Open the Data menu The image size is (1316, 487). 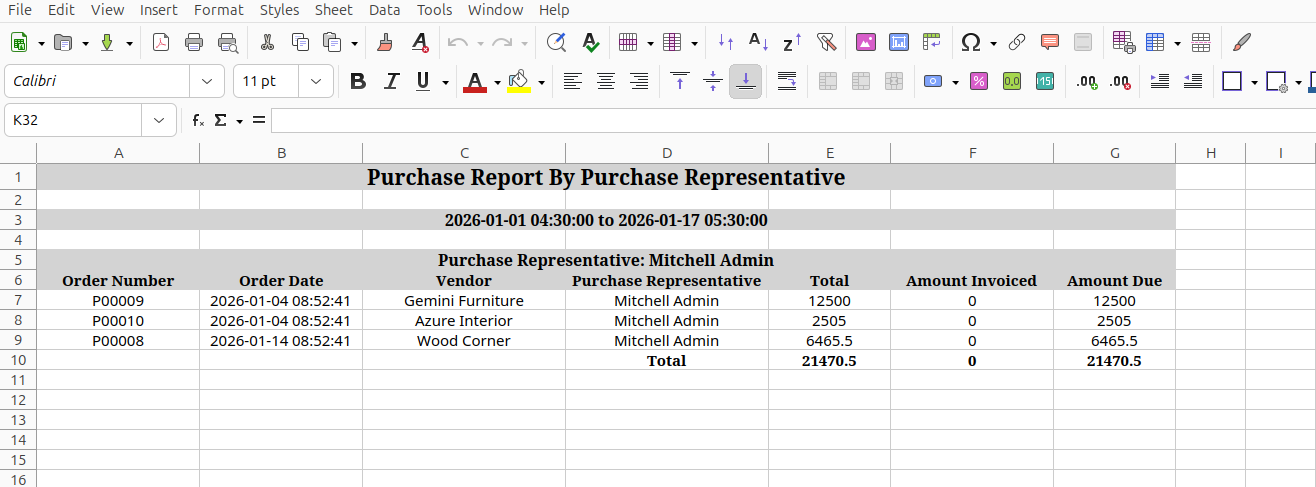pos(384,10)
